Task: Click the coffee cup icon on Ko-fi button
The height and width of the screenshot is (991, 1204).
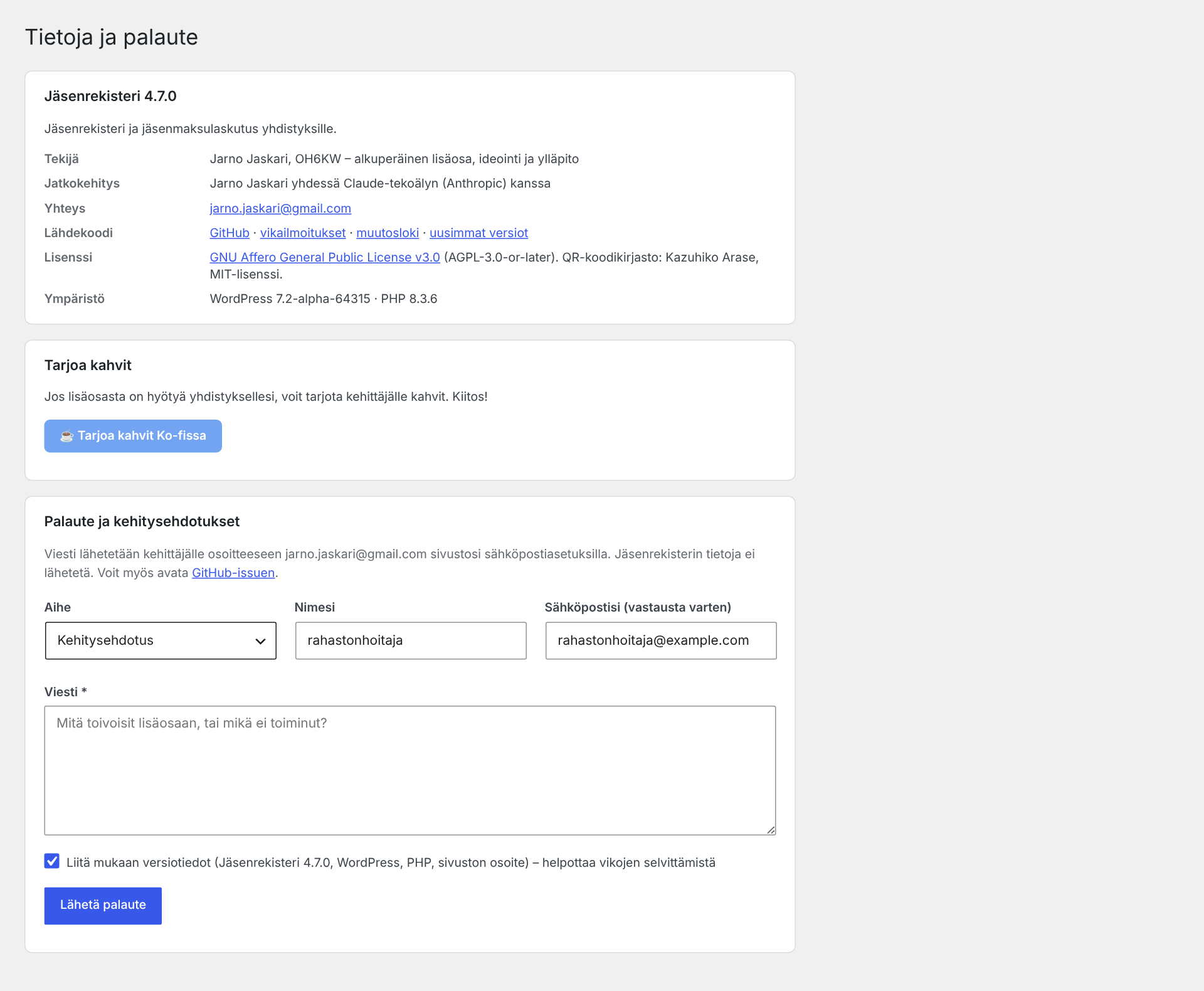Action: click(66, 436)
